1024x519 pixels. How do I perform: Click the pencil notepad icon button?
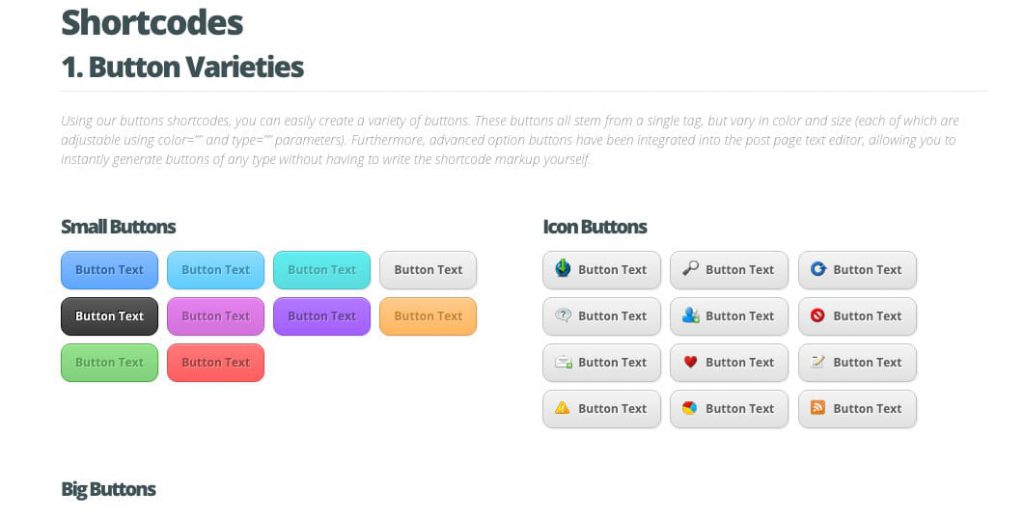click(x=857, y=362)
